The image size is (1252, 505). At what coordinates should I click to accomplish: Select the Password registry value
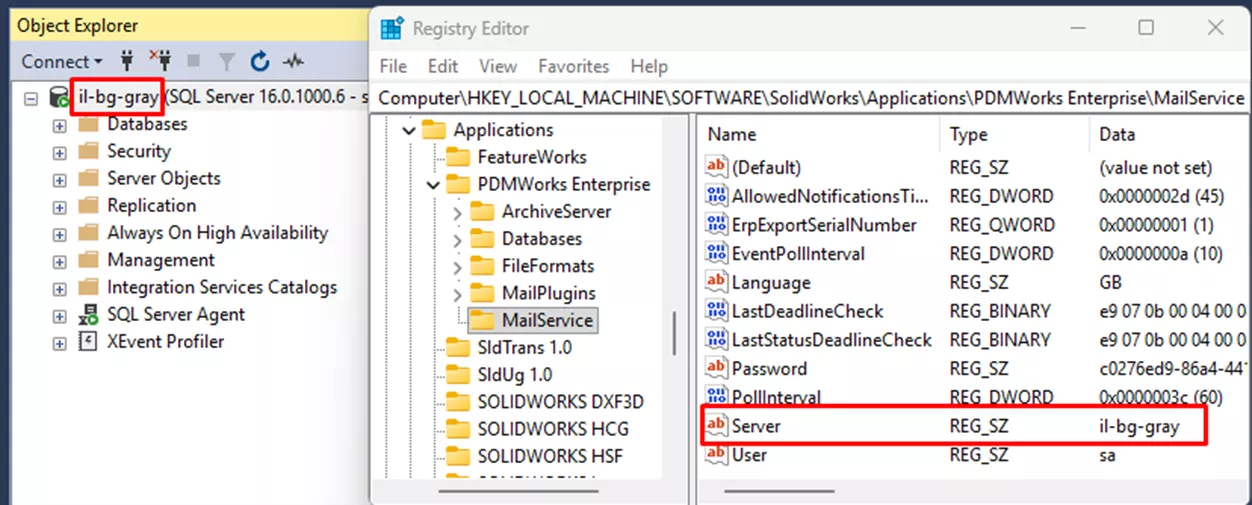coord(769,369)
